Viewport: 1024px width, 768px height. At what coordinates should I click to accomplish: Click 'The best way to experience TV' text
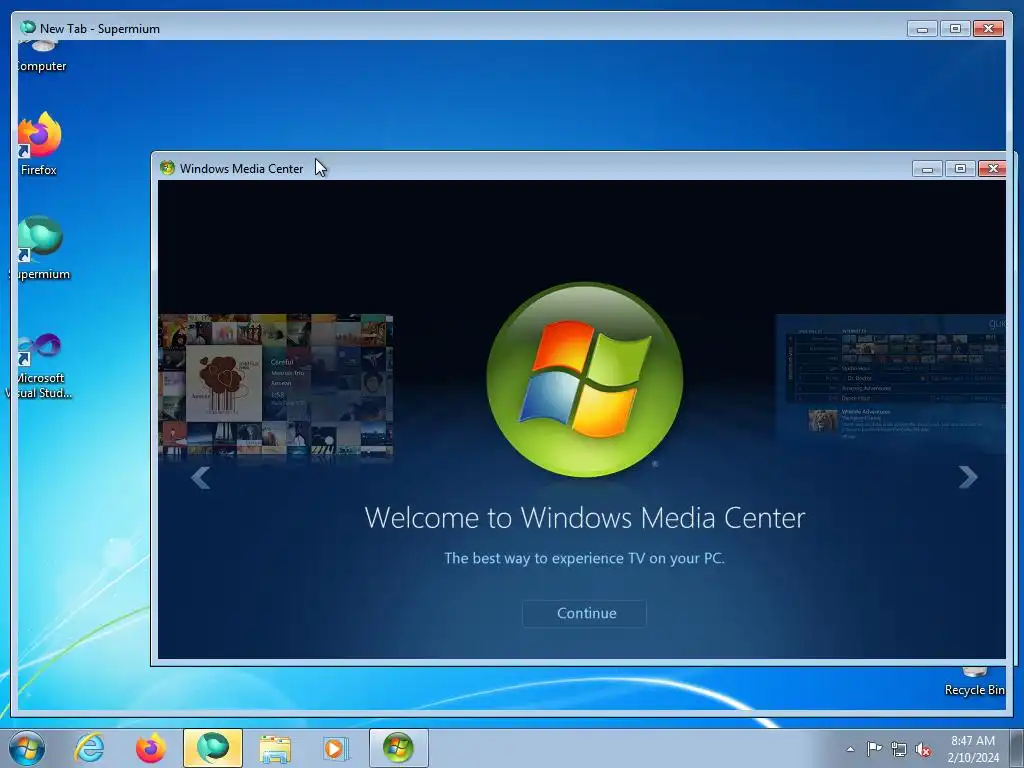(584, 558)
